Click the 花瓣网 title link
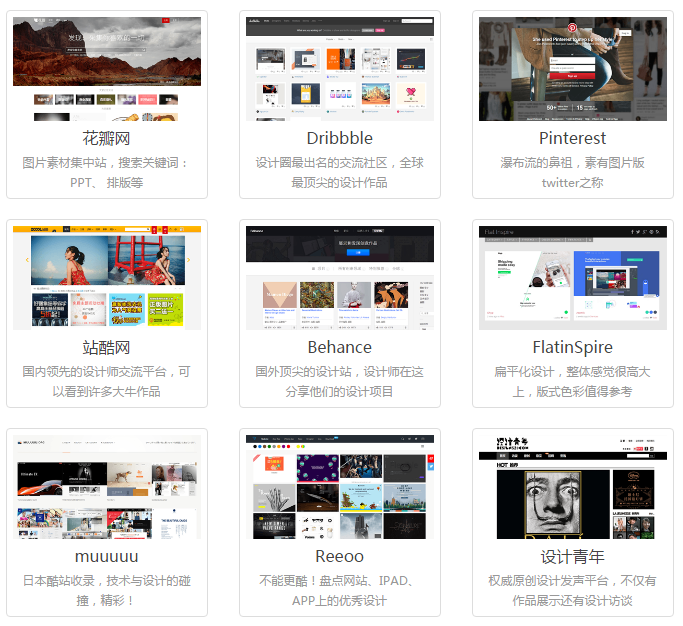Image resolution: width=683 pixels, height=626 pixels. (107, 139)
